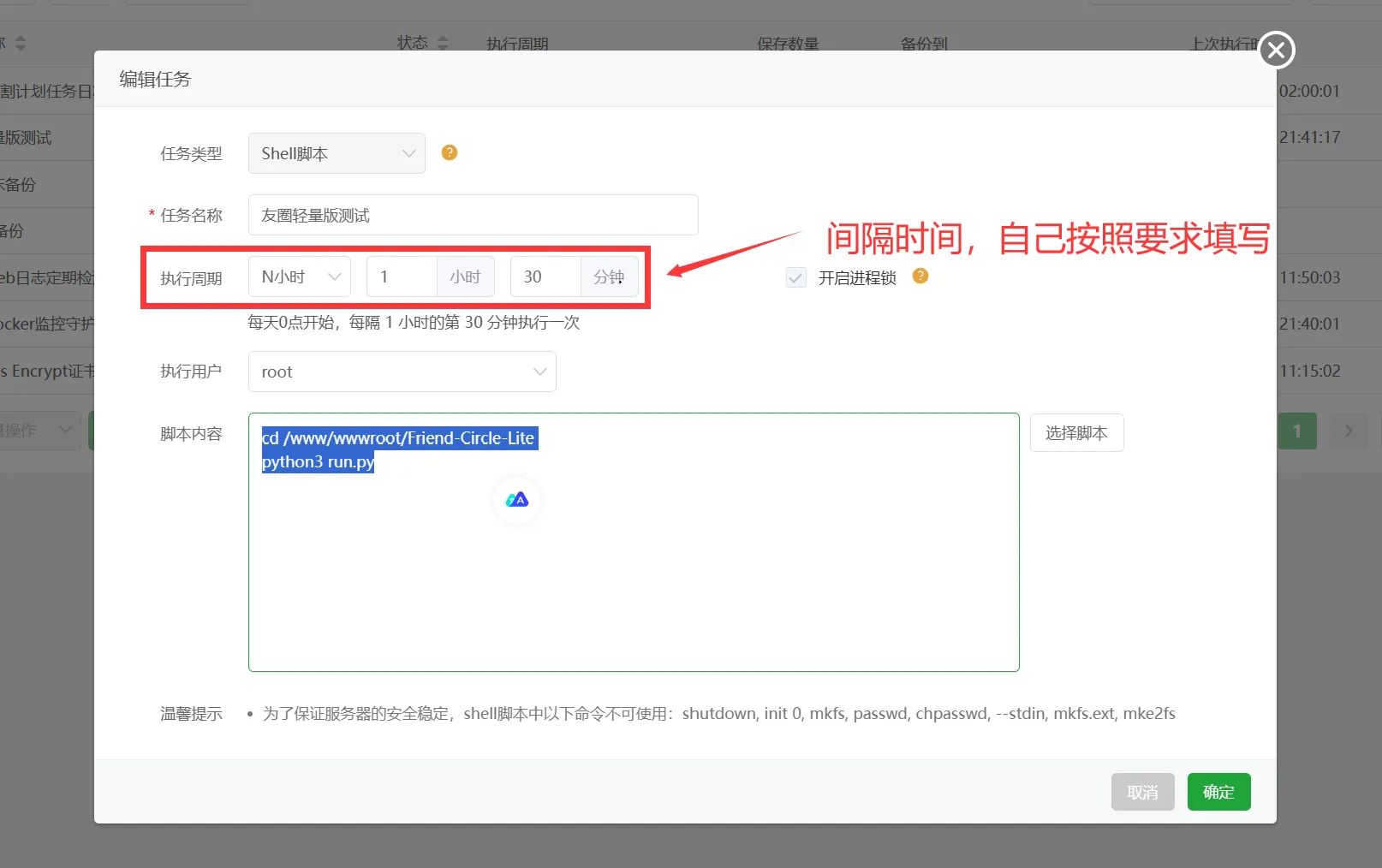Click the 选择脚本 button
Viewport: 1382px width, 868px height.
click(1076, 432)
